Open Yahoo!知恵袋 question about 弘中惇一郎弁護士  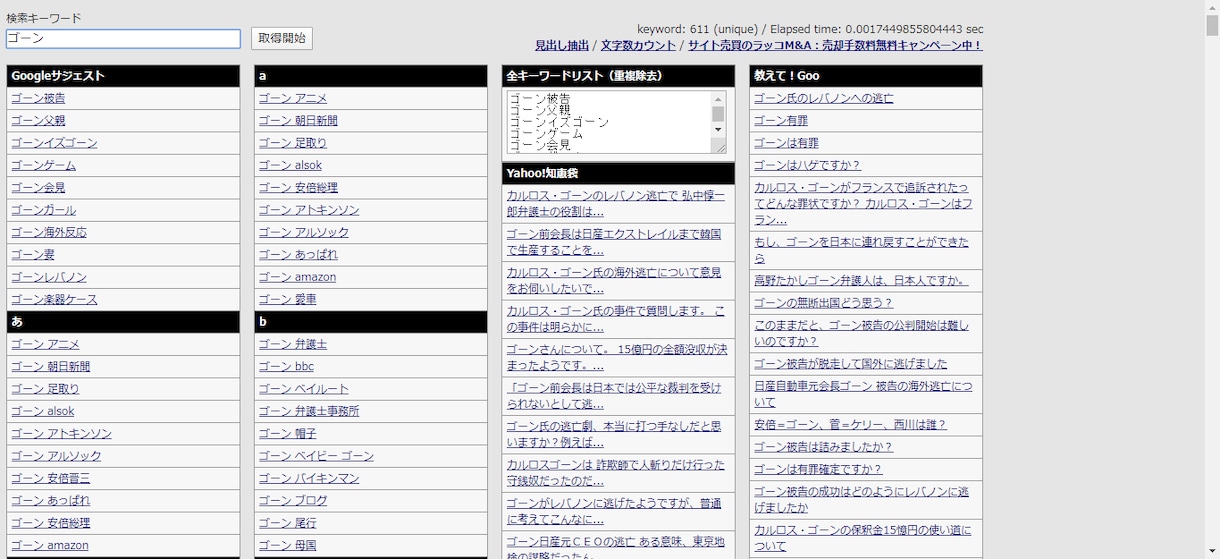[614, 204]
